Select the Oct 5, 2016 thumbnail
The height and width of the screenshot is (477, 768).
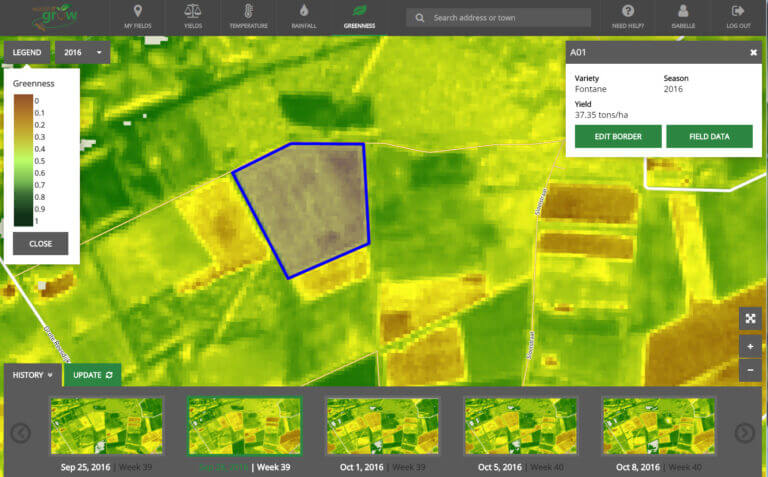click(520, 427)
